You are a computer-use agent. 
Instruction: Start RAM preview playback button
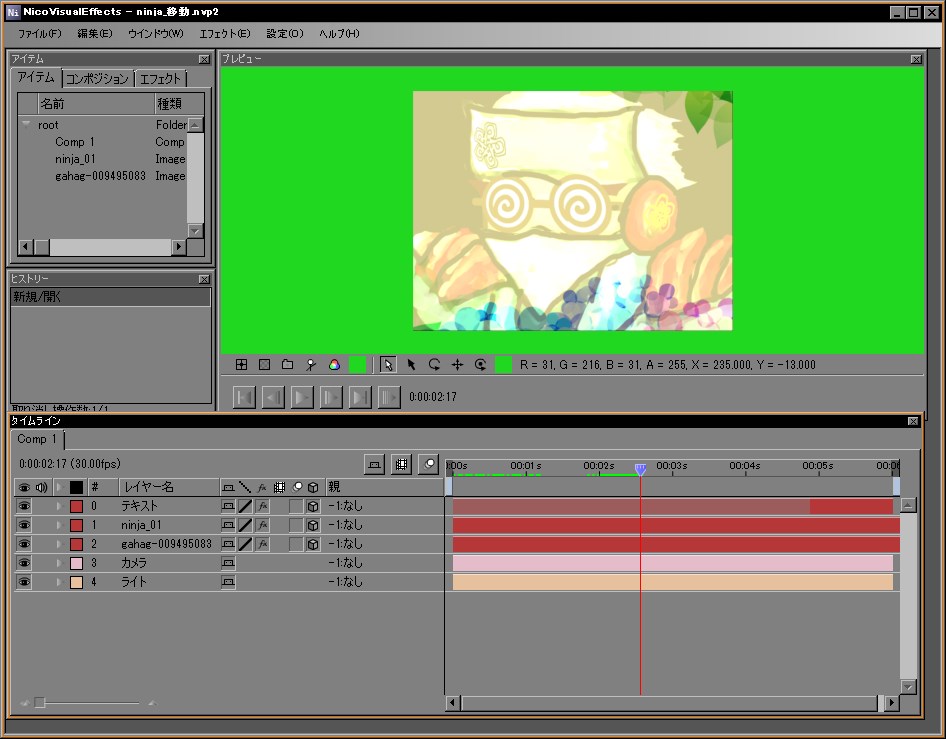pyautogui.click(x=389, y=397)
